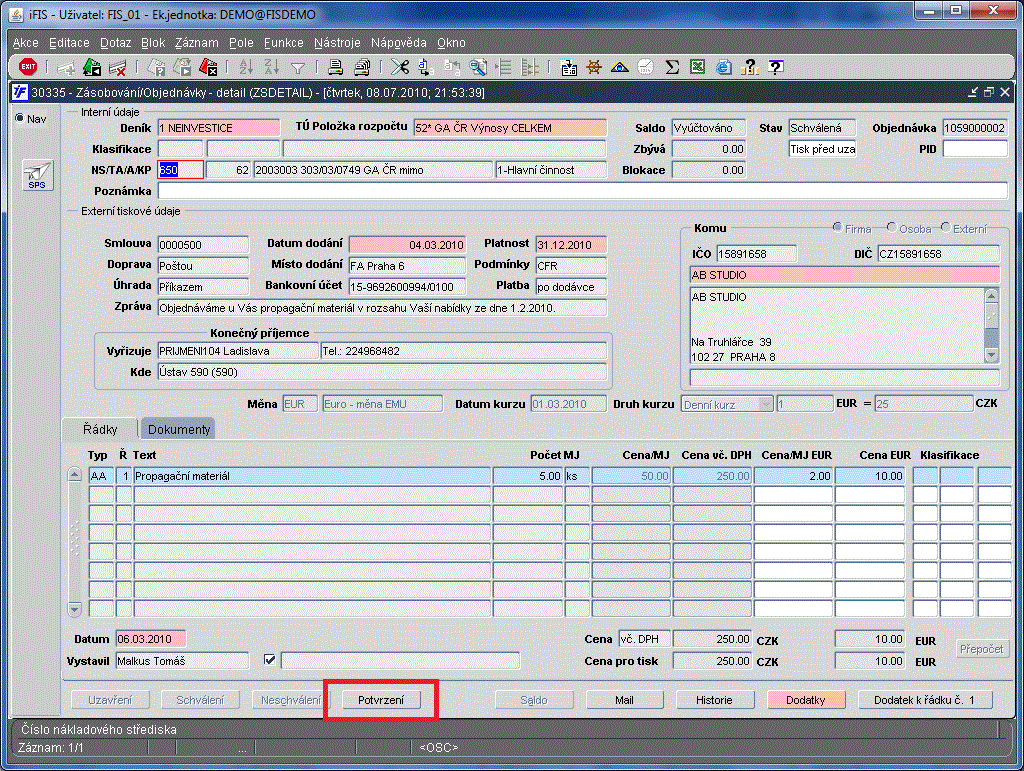Select the Nav radio button
1024x771 pixels.
(x=20, y=118)
